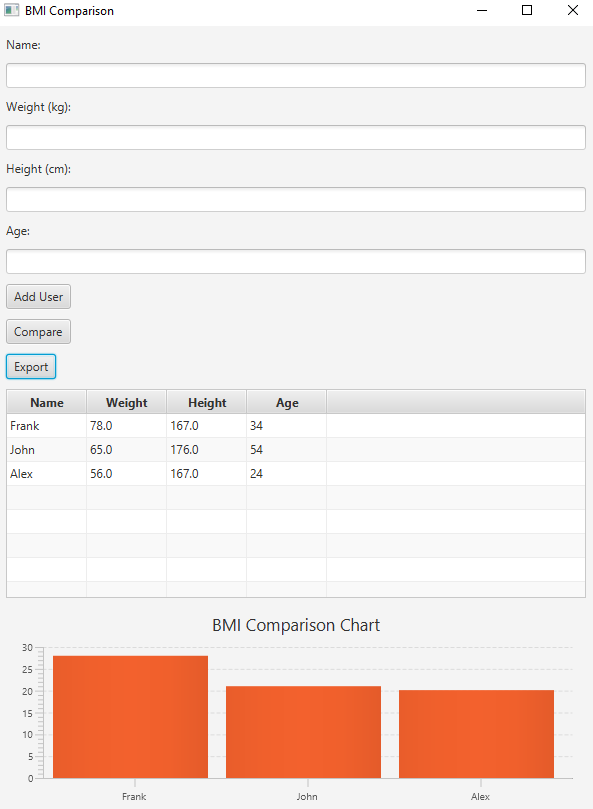Click the Compare button
This screenshot has width=593, height=809.
38,331
